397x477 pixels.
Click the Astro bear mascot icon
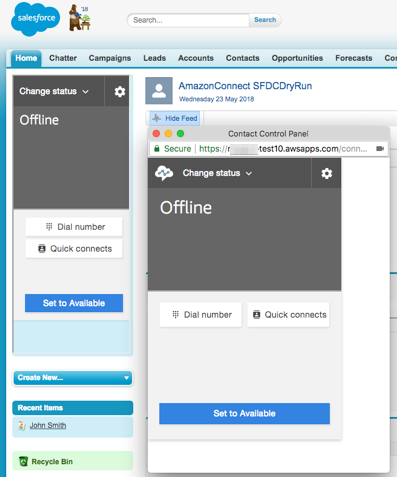[79, 18]
